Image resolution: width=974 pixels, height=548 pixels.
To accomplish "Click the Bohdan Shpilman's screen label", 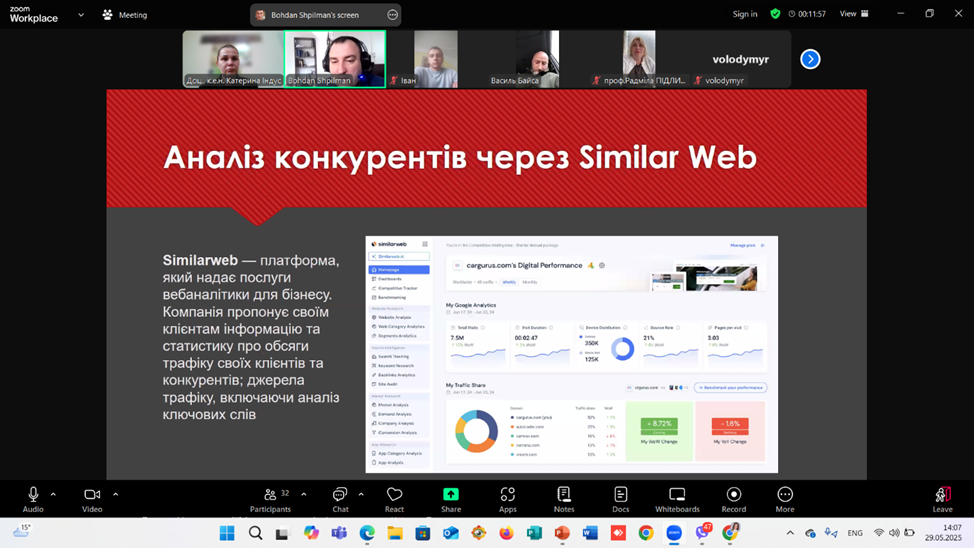I will tap(314, 15).
